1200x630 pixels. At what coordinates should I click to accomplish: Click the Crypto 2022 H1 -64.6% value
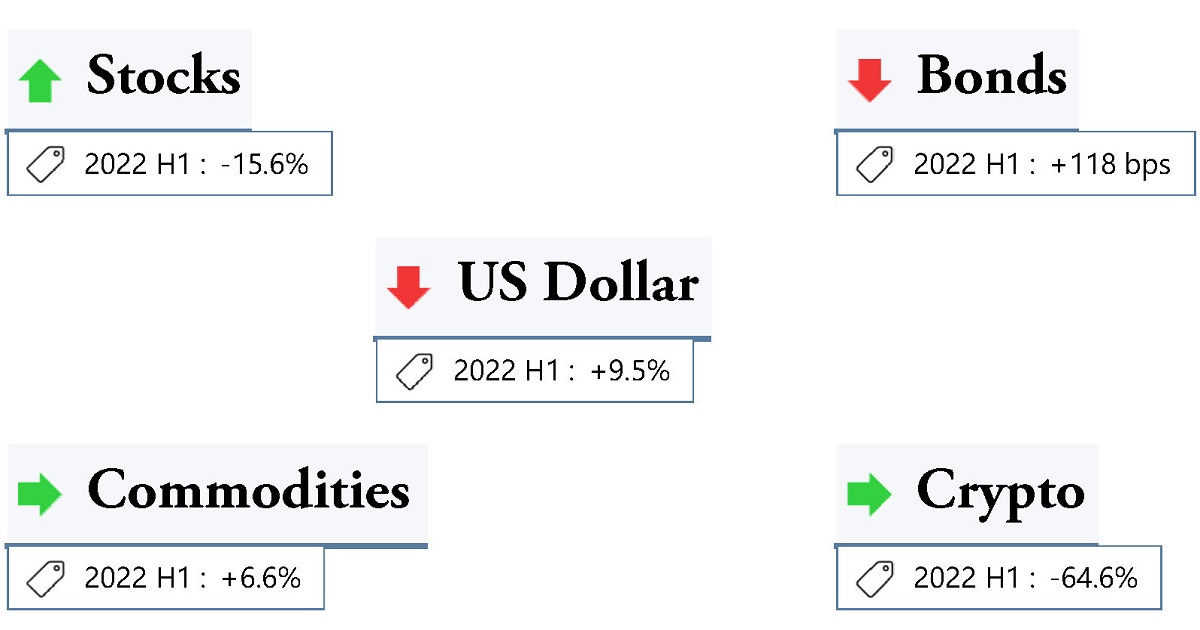click(x=1025, y=578)
